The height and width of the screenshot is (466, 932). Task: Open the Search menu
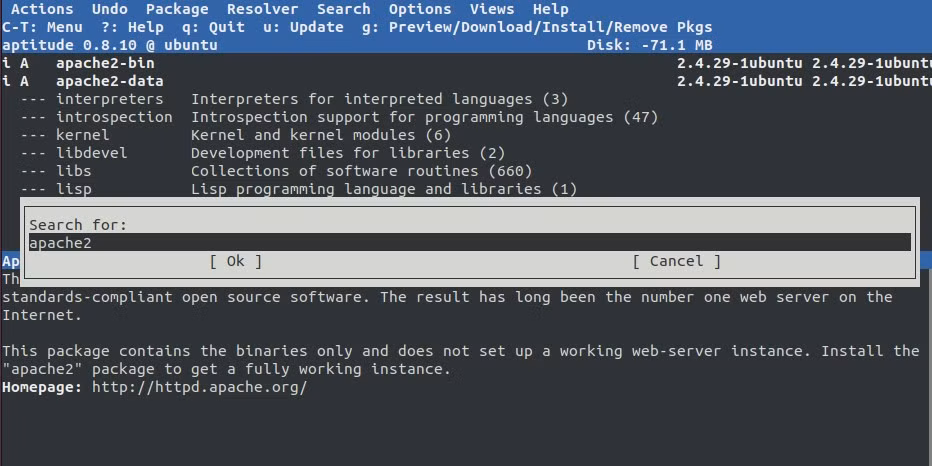coord(344,9)
